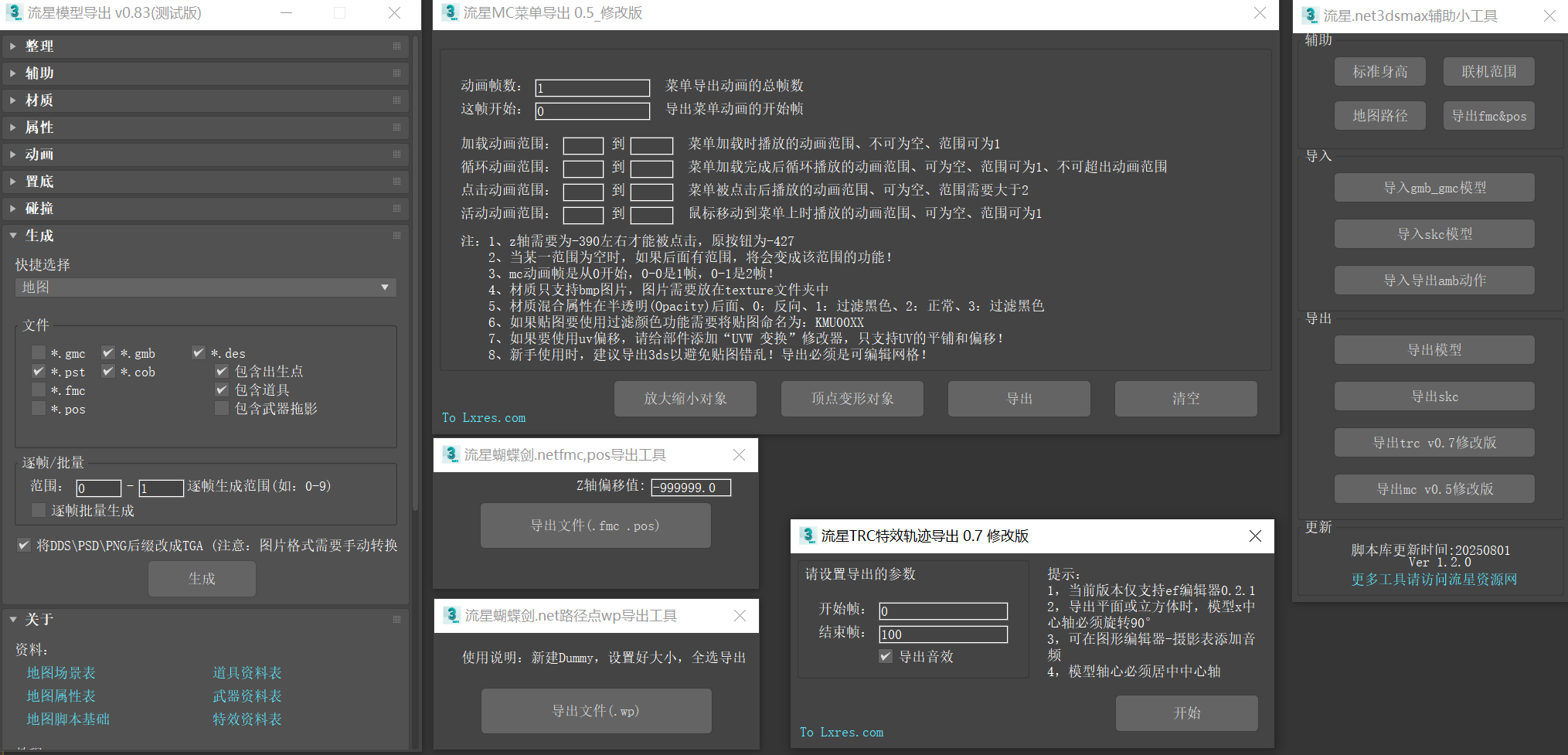
Task: Uncheck 导出音效 in TRC export window
Action: 886,657
